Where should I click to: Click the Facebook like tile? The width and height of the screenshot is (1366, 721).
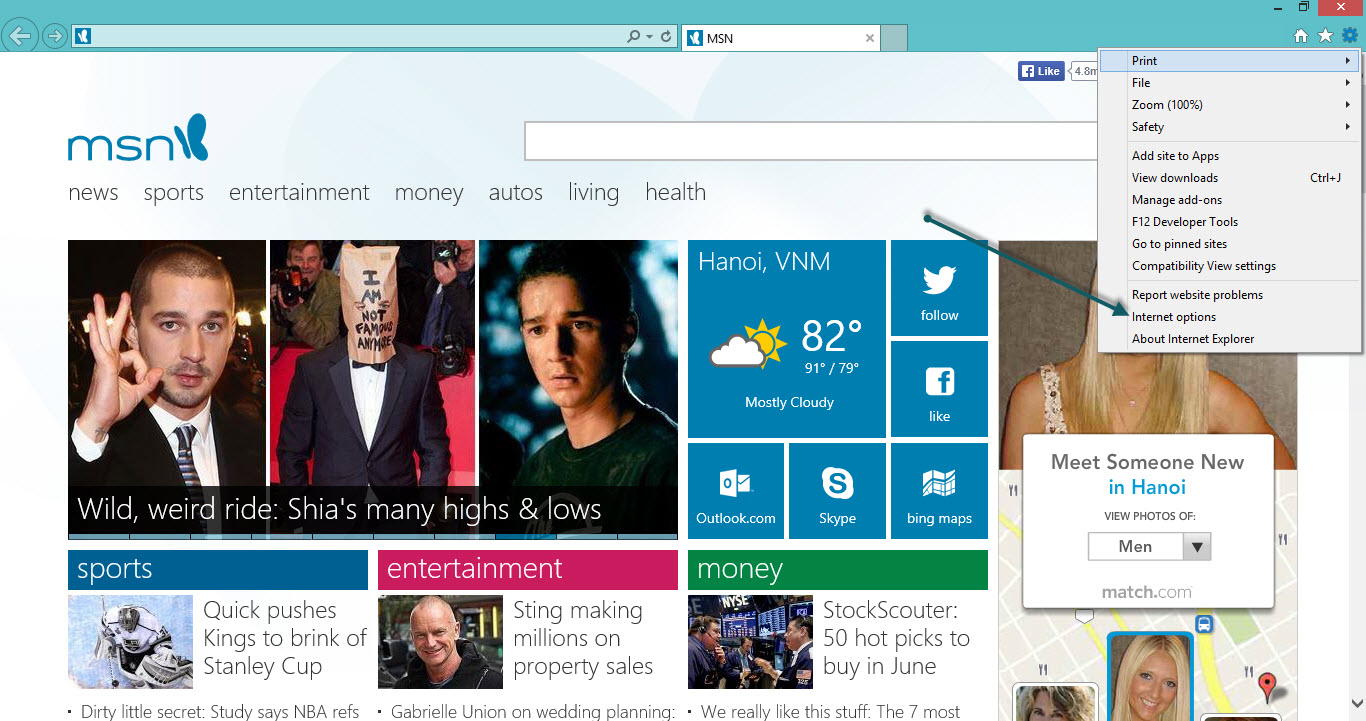(x=939, y=389)
